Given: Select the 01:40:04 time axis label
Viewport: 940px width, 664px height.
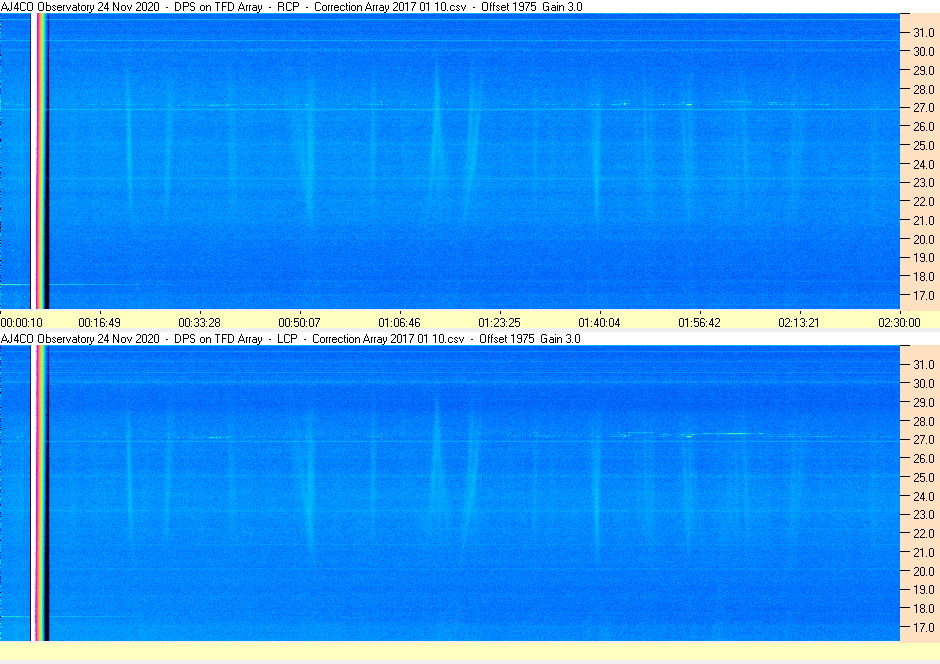Looking at the screenshot, I should tap(599, 322).
